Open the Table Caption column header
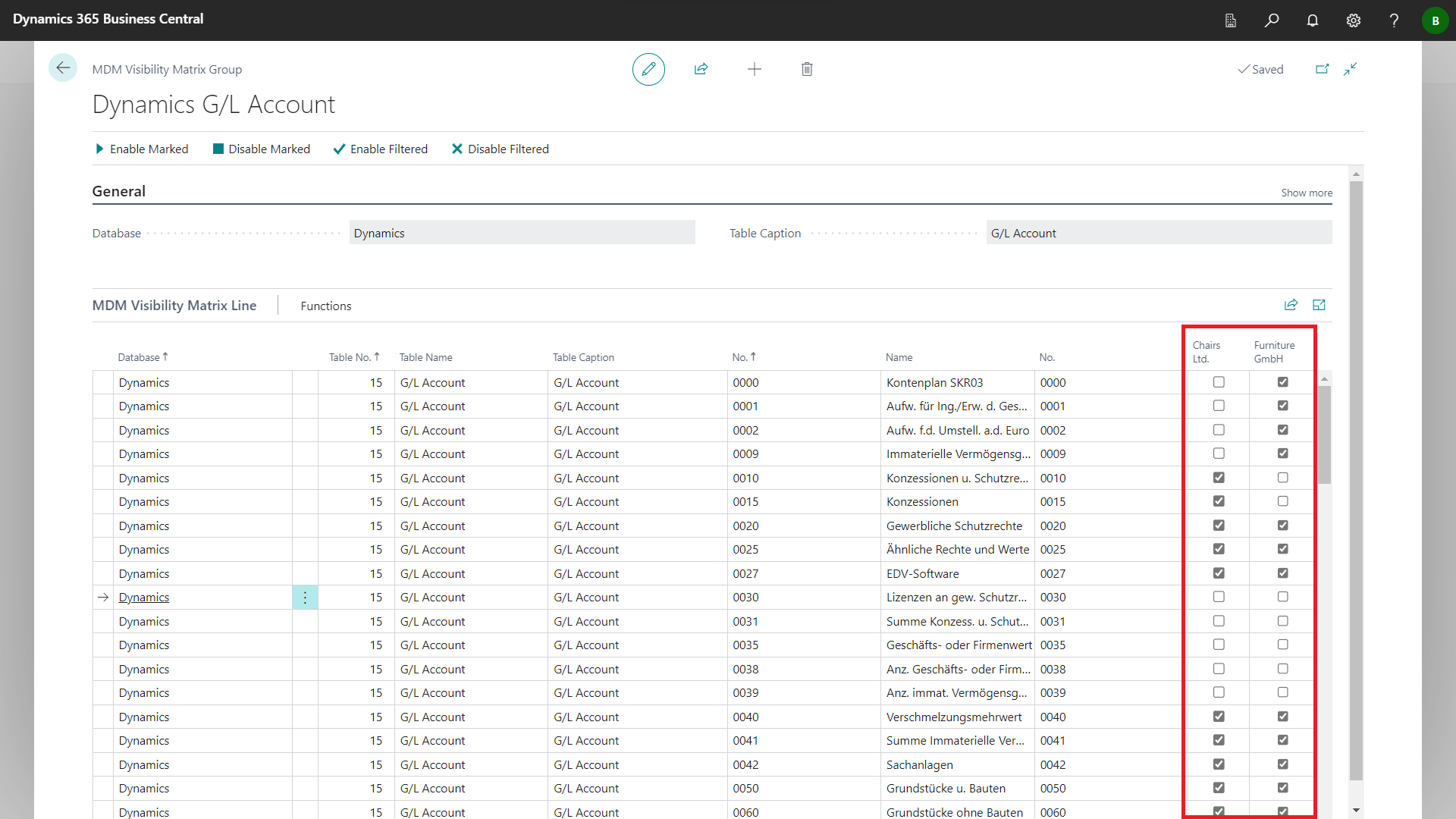Image resolution: width=1456 pixels, height=819 pixels. [x=583, y=357]
